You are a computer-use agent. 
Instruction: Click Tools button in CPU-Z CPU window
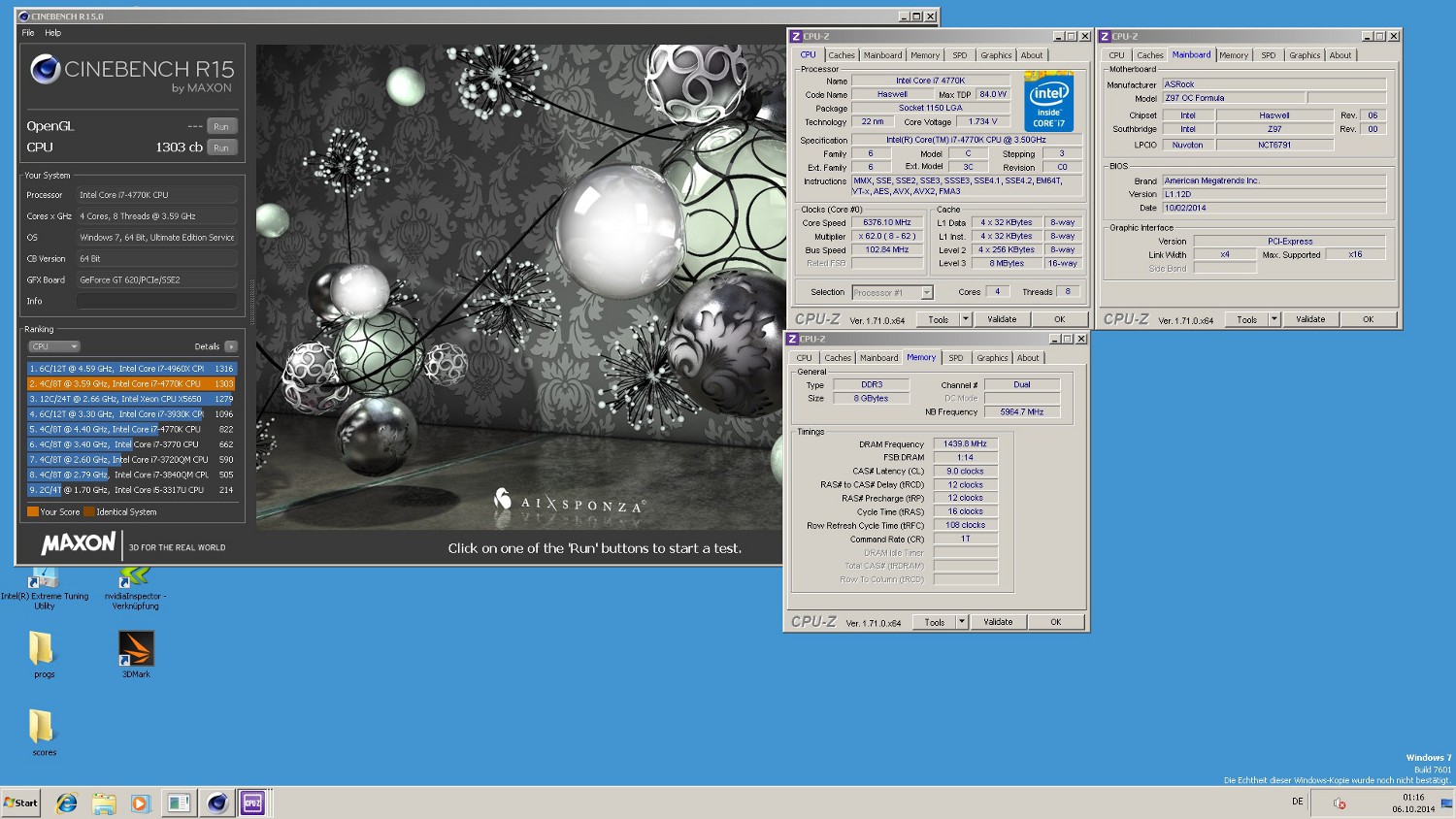coord(938,319)
